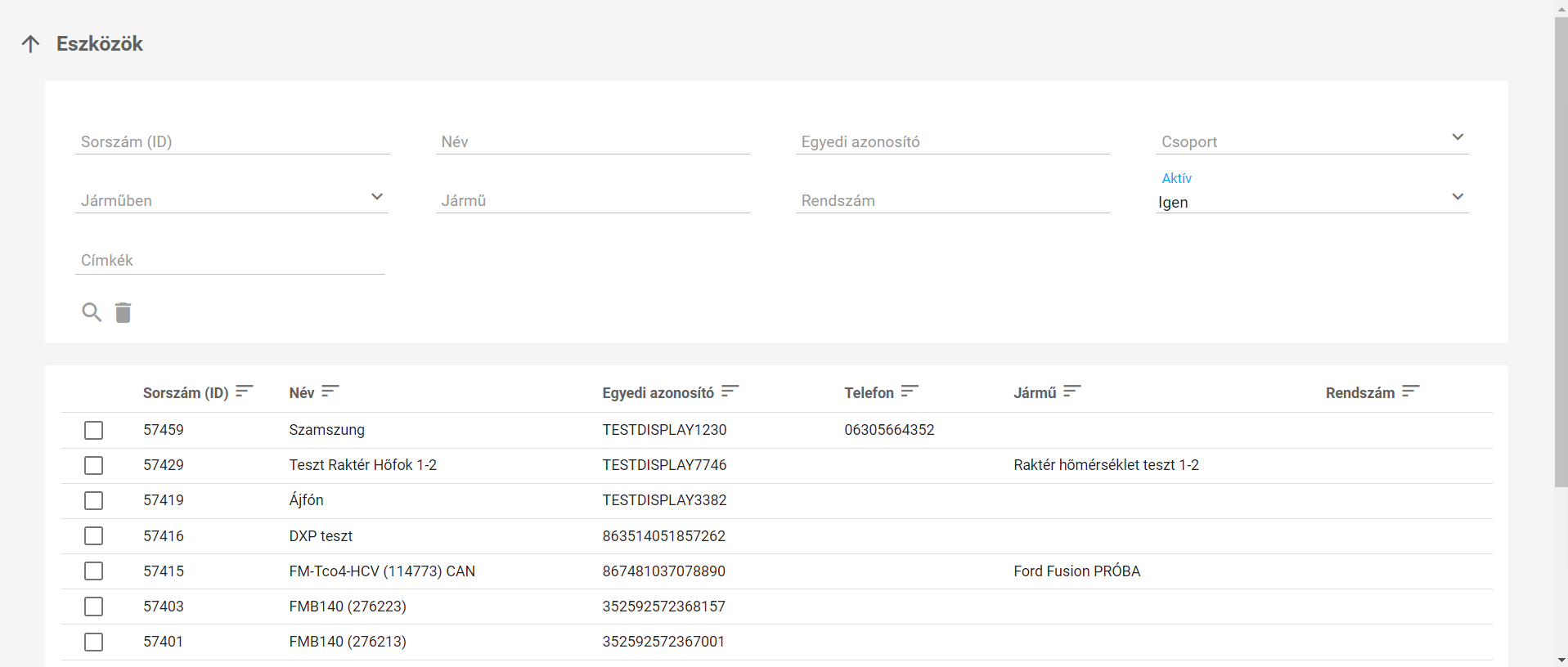Focus the Címkék input field

coord(230,260)
